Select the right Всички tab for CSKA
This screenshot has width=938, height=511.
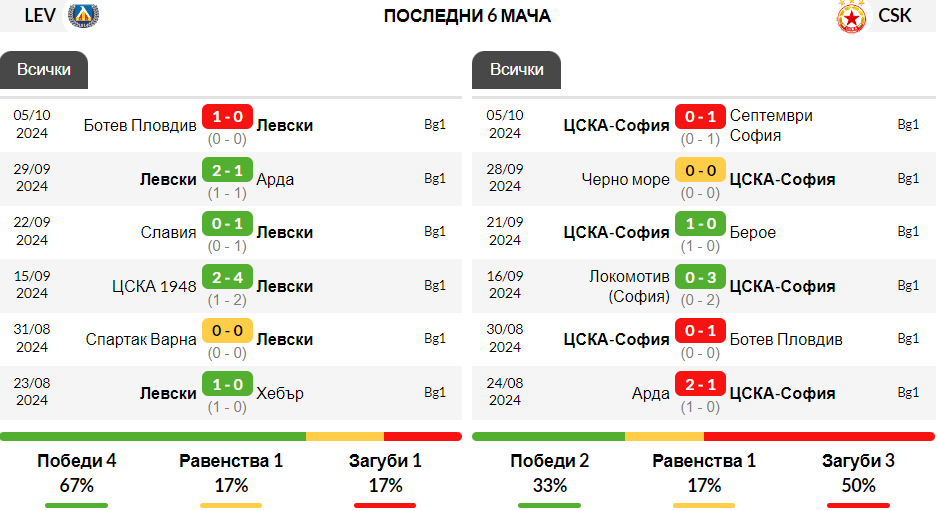click(x=516, y=70)
